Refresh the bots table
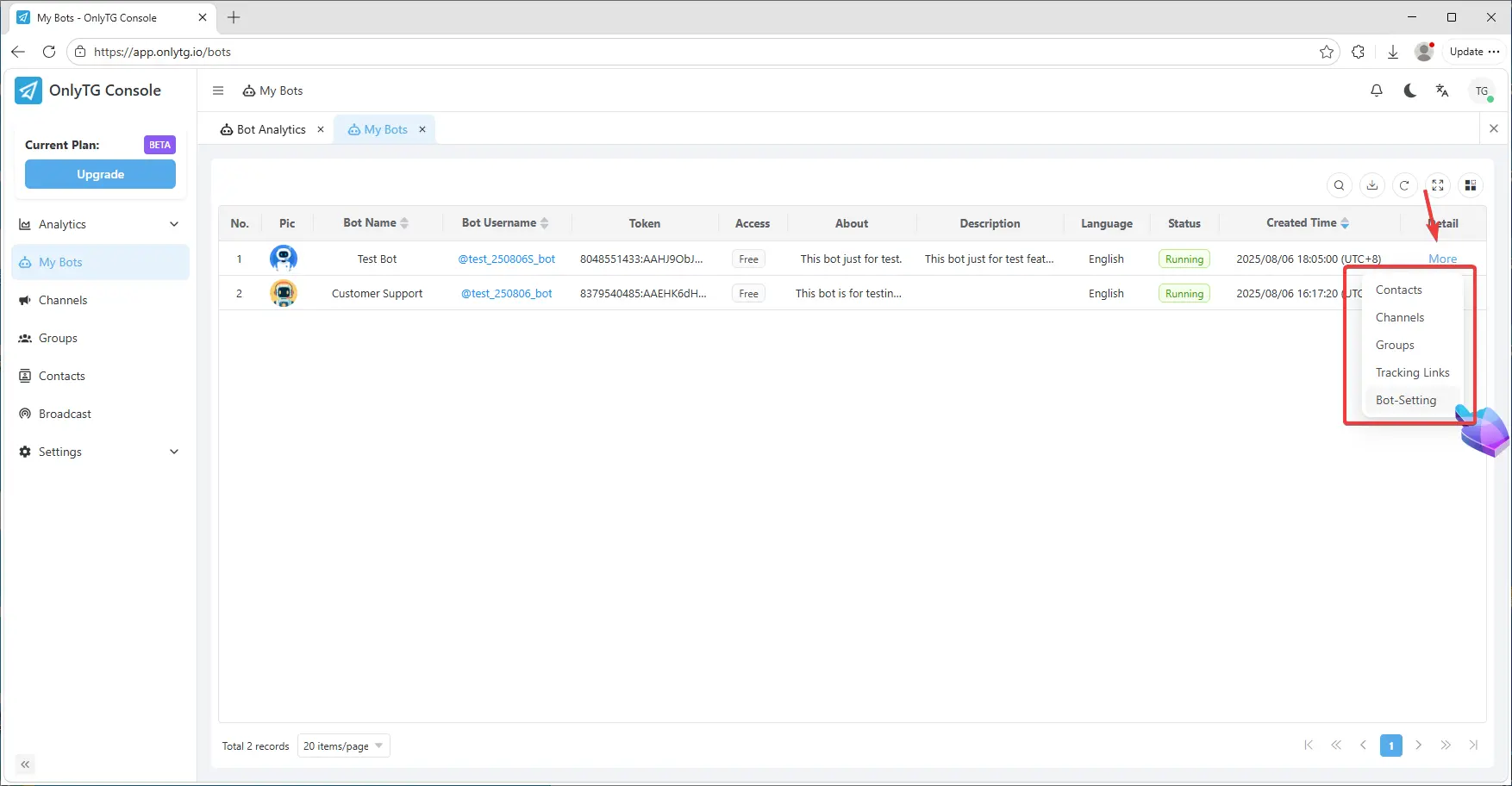The width and height of the screenshot is (1512, 786). click(1404, 185)
